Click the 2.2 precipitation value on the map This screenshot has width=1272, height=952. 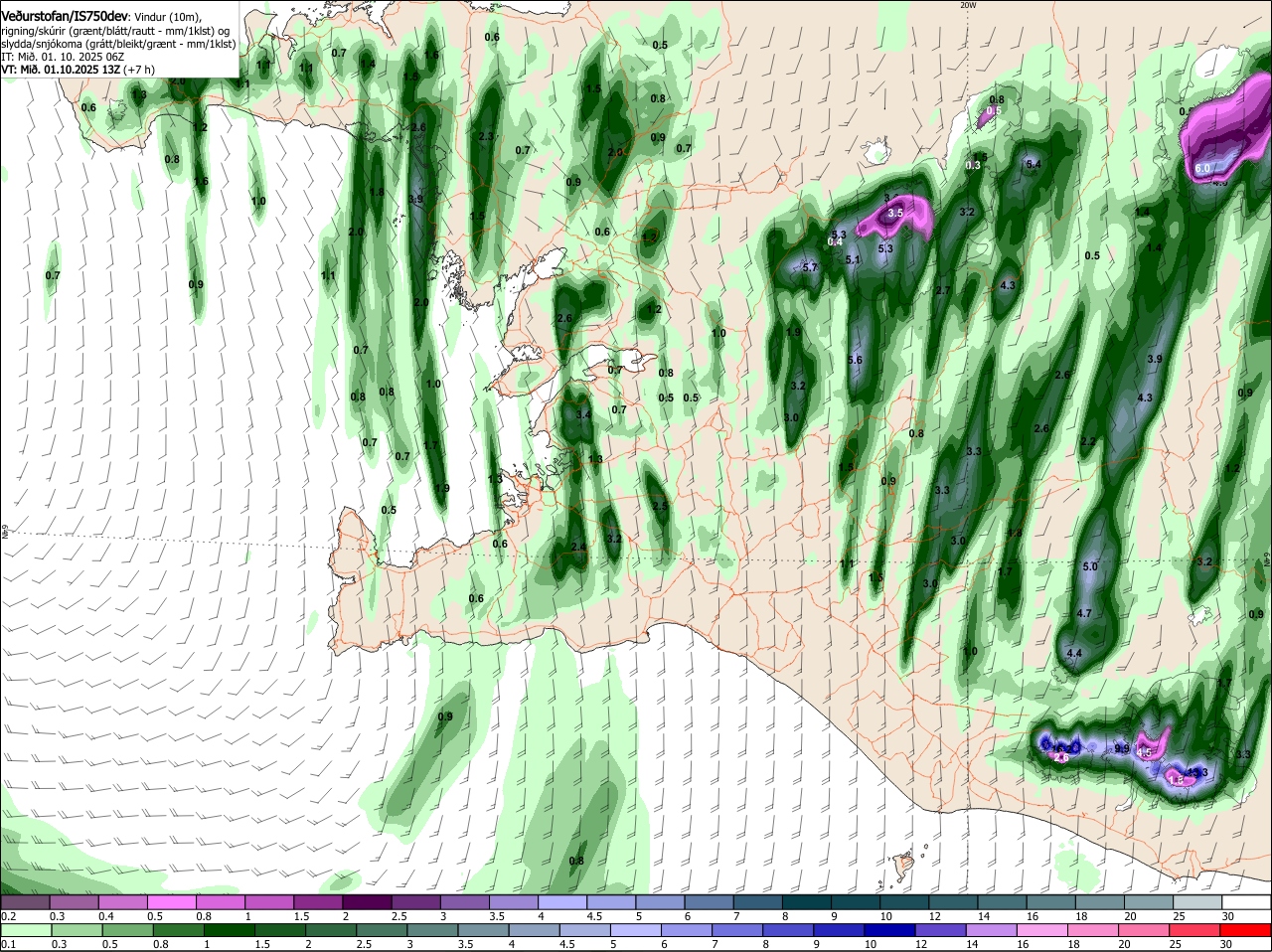pyautogui.click(x=1088, y=441)
